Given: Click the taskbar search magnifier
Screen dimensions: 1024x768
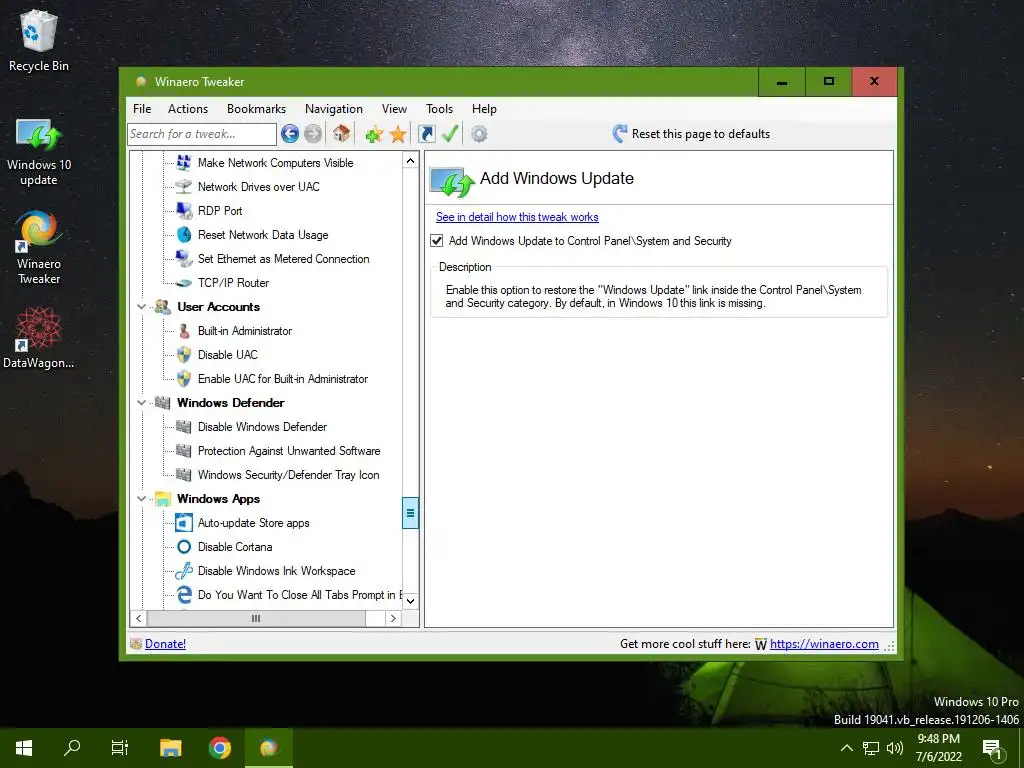Looking at the screenshot, I should 72,748.
